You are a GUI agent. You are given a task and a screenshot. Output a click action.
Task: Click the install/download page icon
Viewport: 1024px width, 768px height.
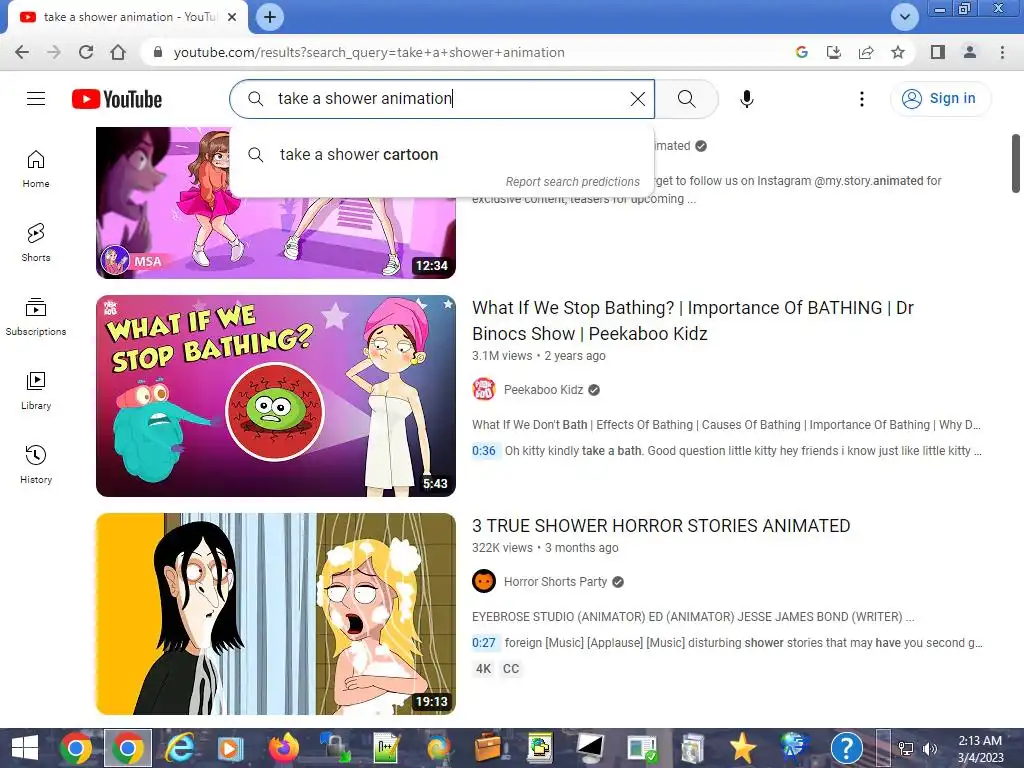834,52
